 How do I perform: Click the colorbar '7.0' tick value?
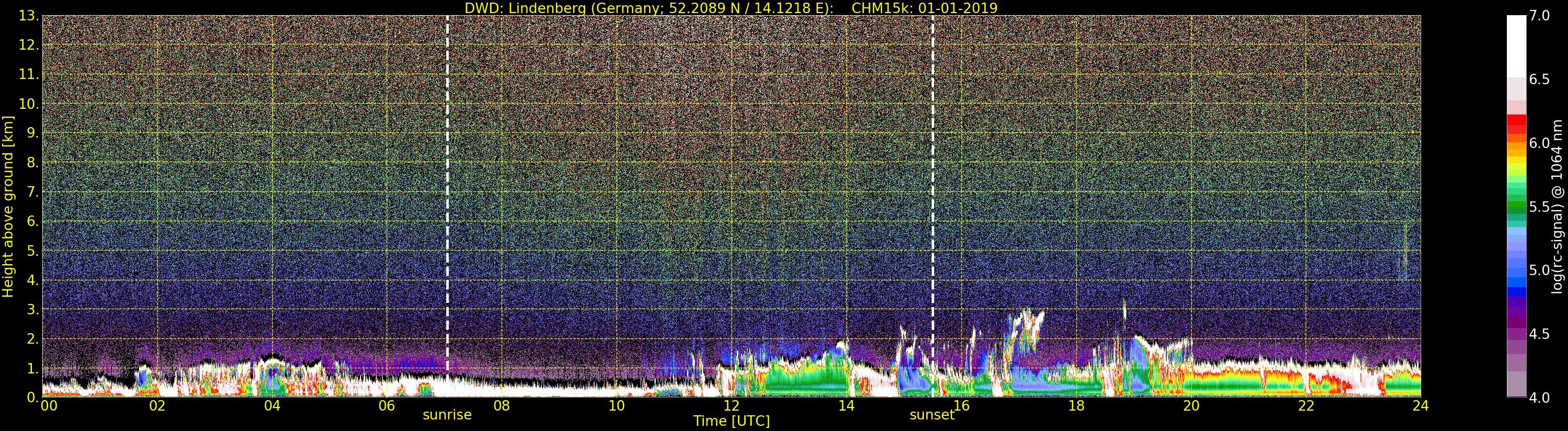point(1539,16)
